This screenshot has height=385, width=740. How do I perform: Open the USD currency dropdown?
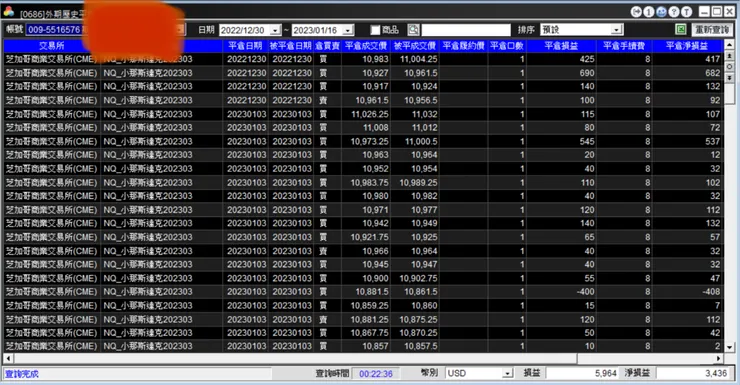[507, 373]
